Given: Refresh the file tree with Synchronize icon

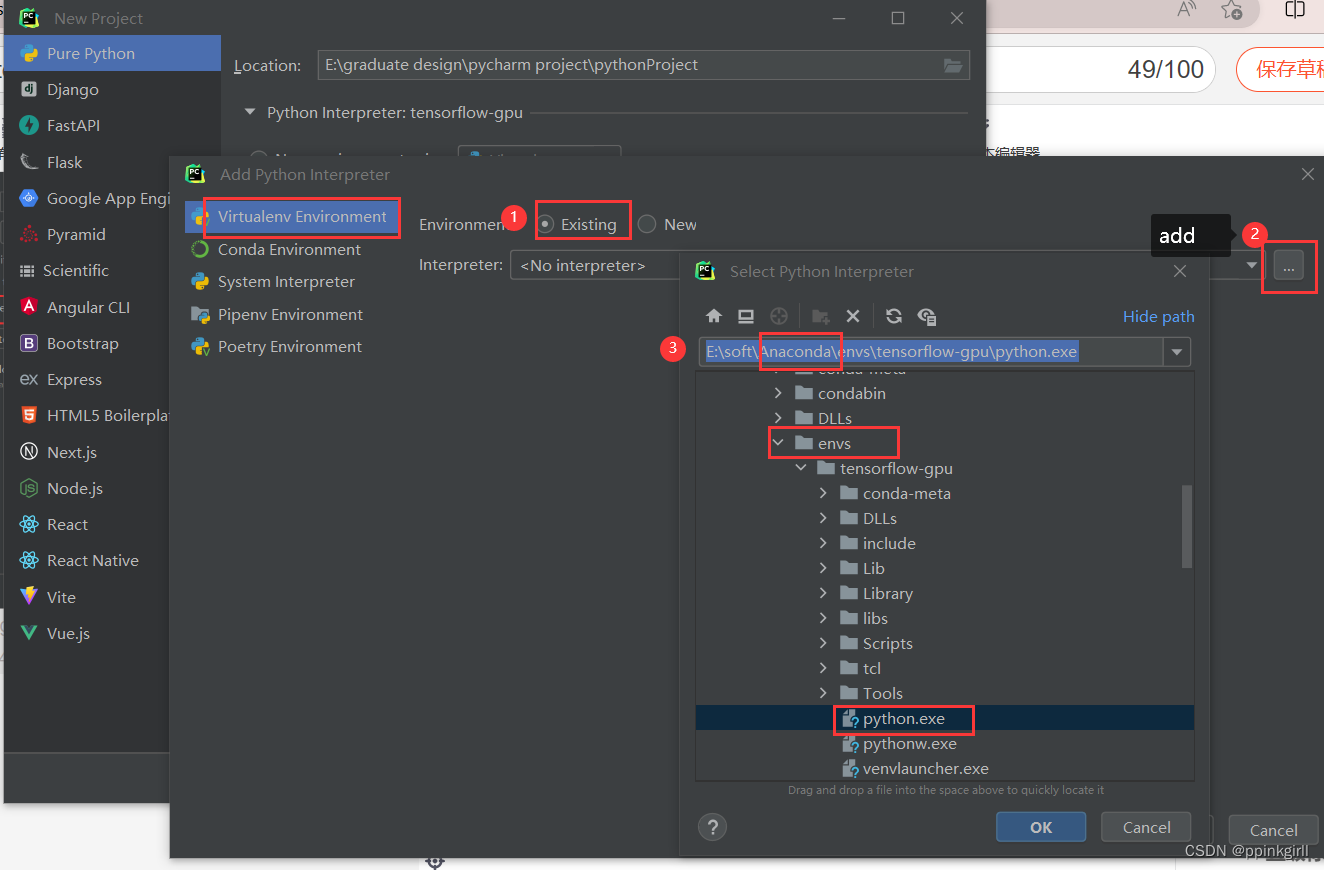Looking at the screenshot, I should (x=894, y=316).
